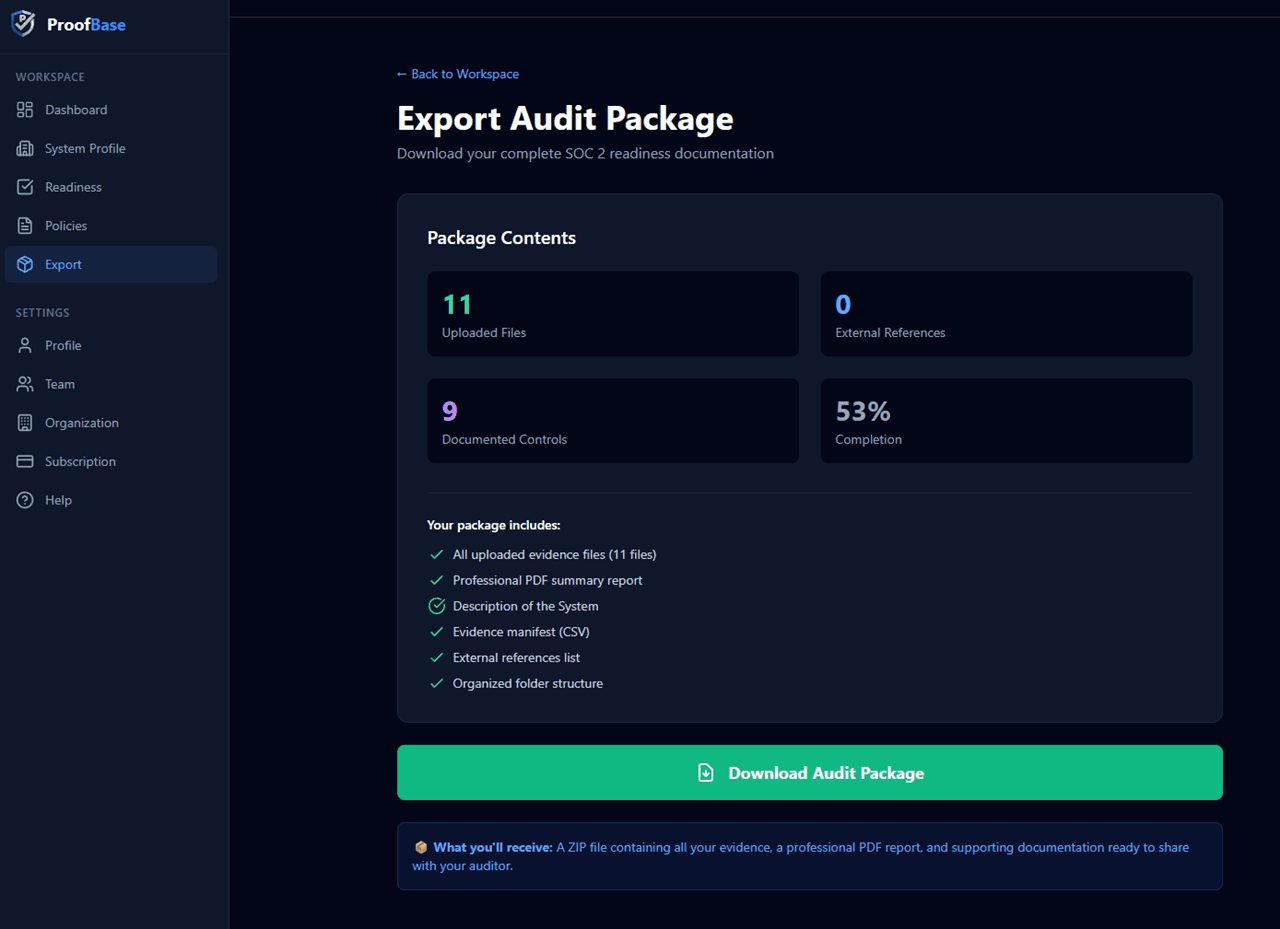Click the ProofBase shield logo
Screen dimensions: 1280x929
pos(22,23)
